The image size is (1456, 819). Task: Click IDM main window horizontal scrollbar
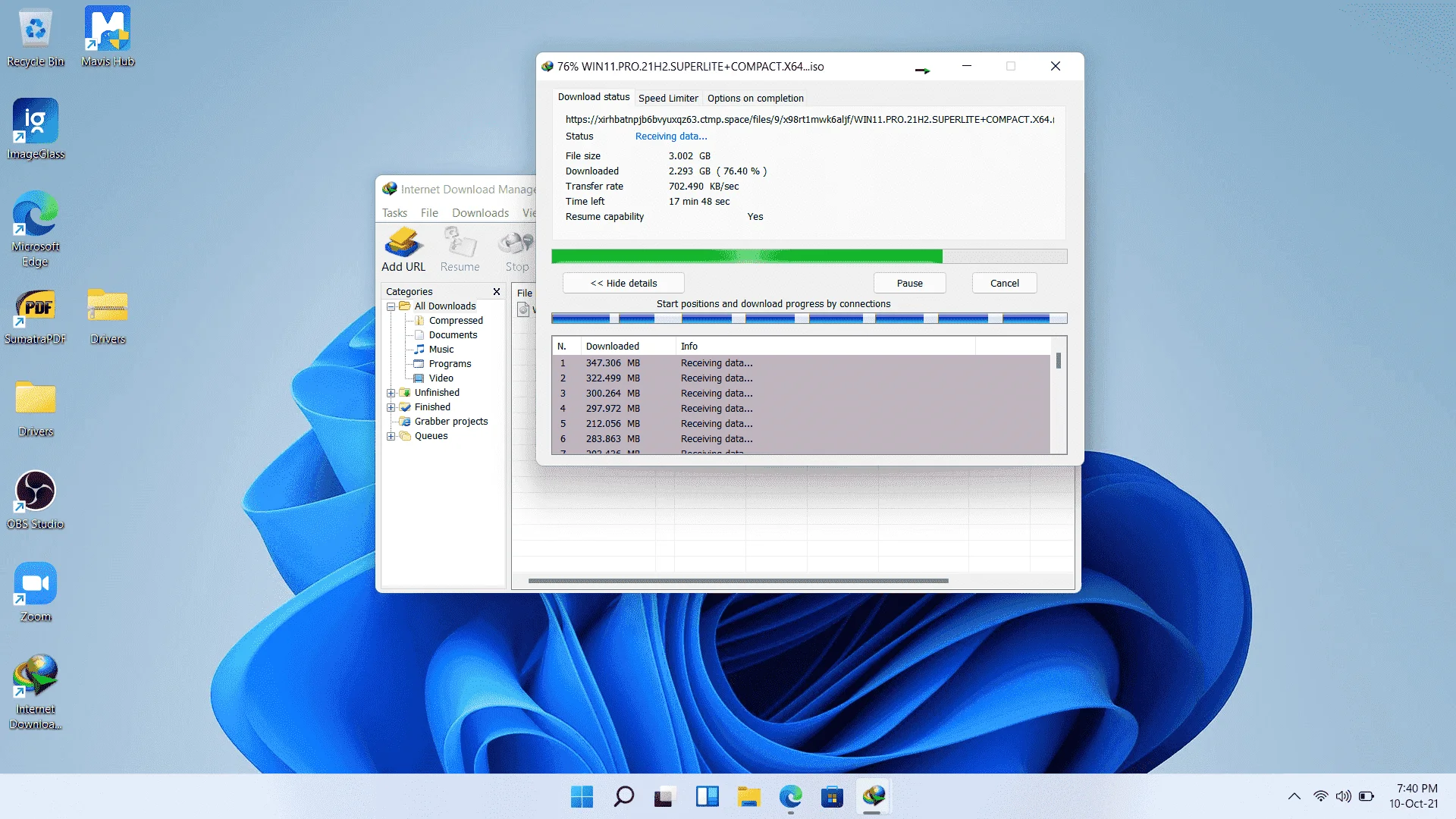point(738,581)
